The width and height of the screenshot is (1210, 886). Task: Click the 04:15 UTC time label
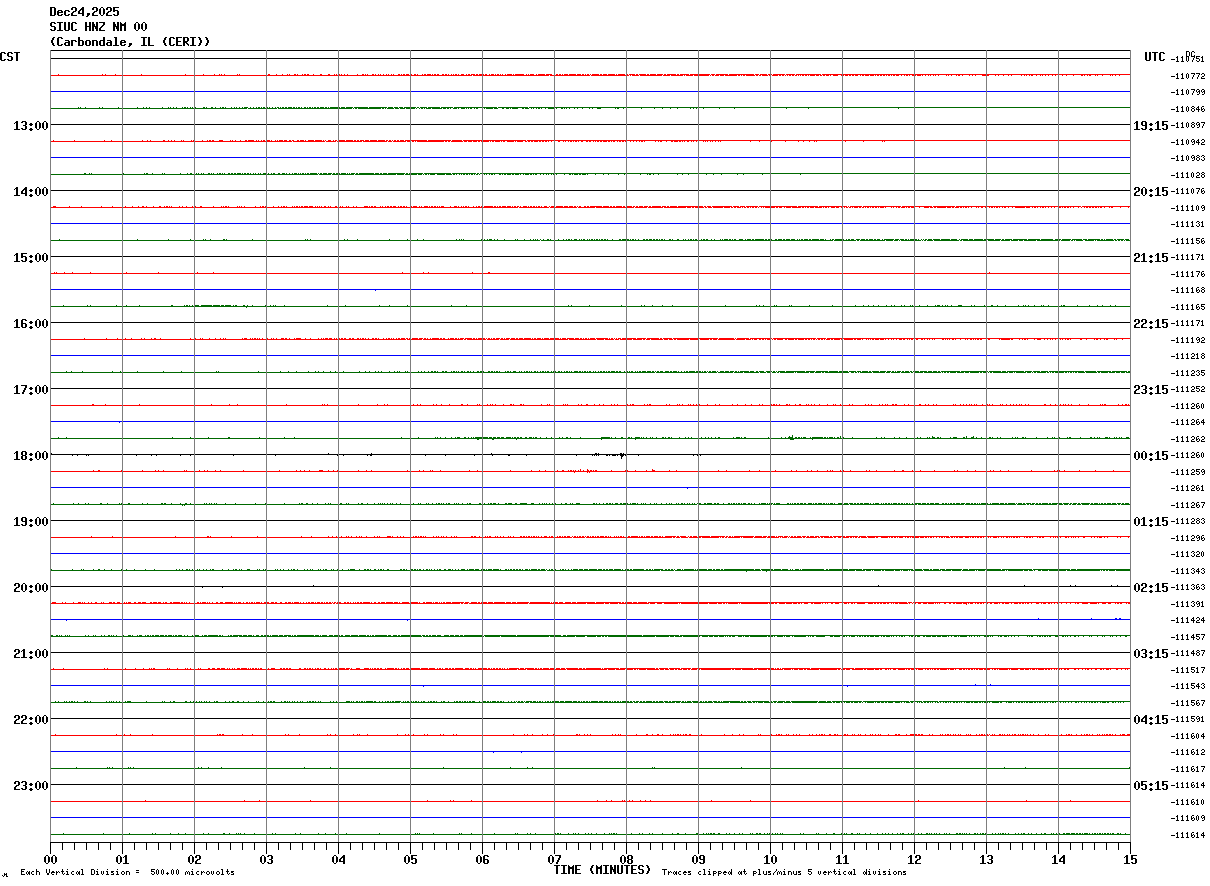1150,720
